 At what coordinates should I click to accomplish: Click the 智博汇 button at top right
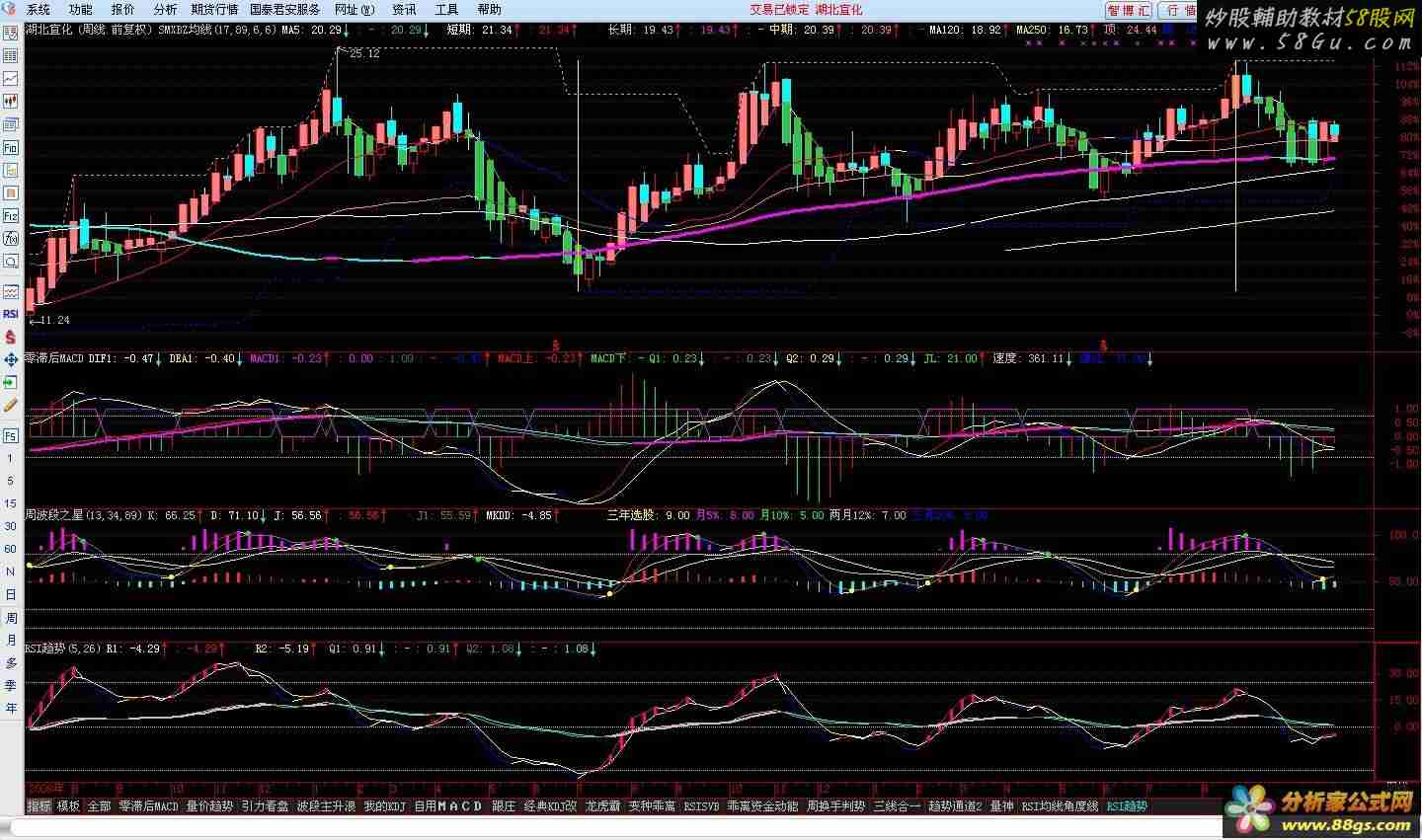click(x=1128, y=10)
